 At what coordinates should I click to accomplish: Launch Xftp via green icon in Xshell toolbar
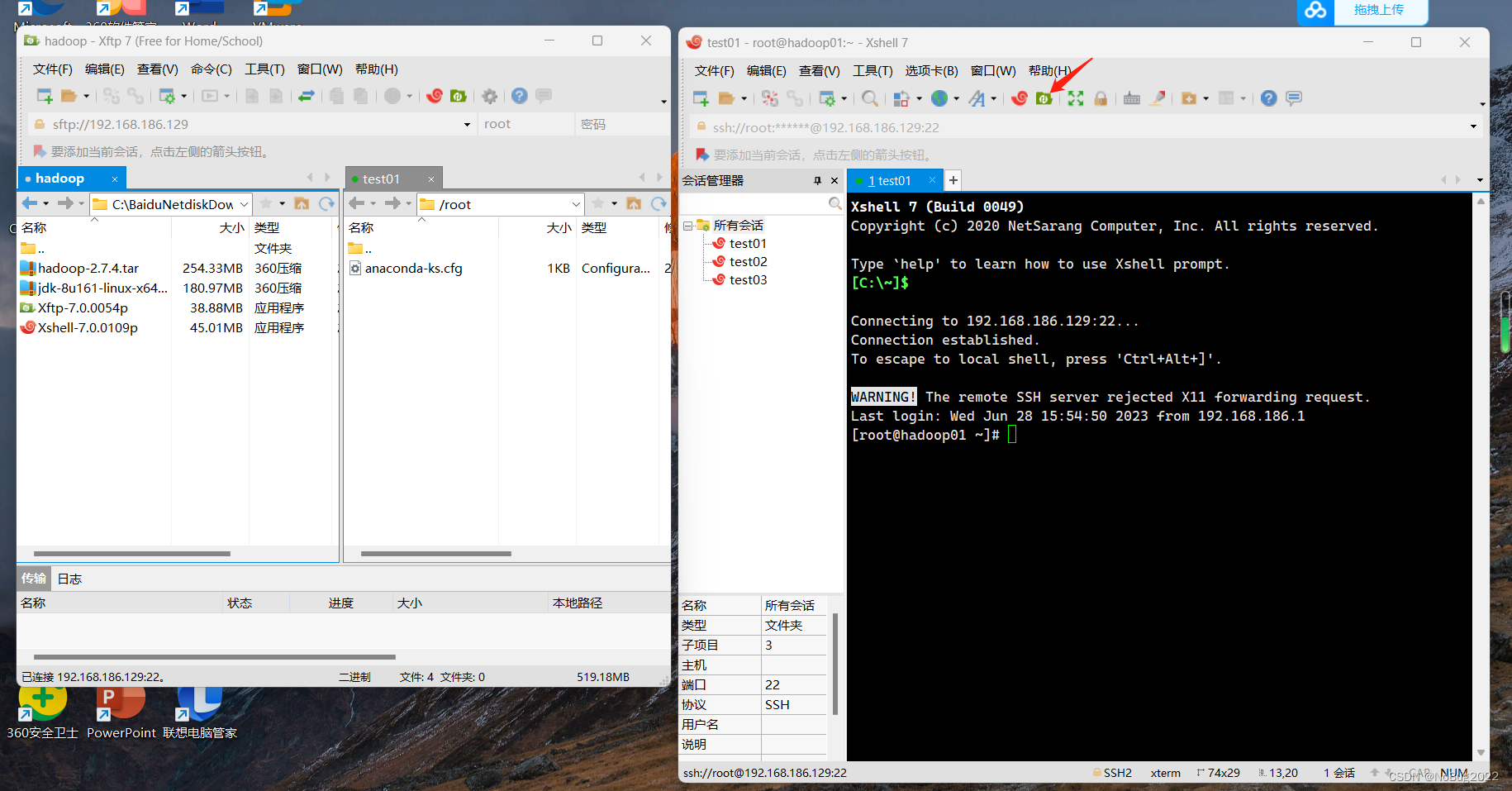click(1044, 98)
